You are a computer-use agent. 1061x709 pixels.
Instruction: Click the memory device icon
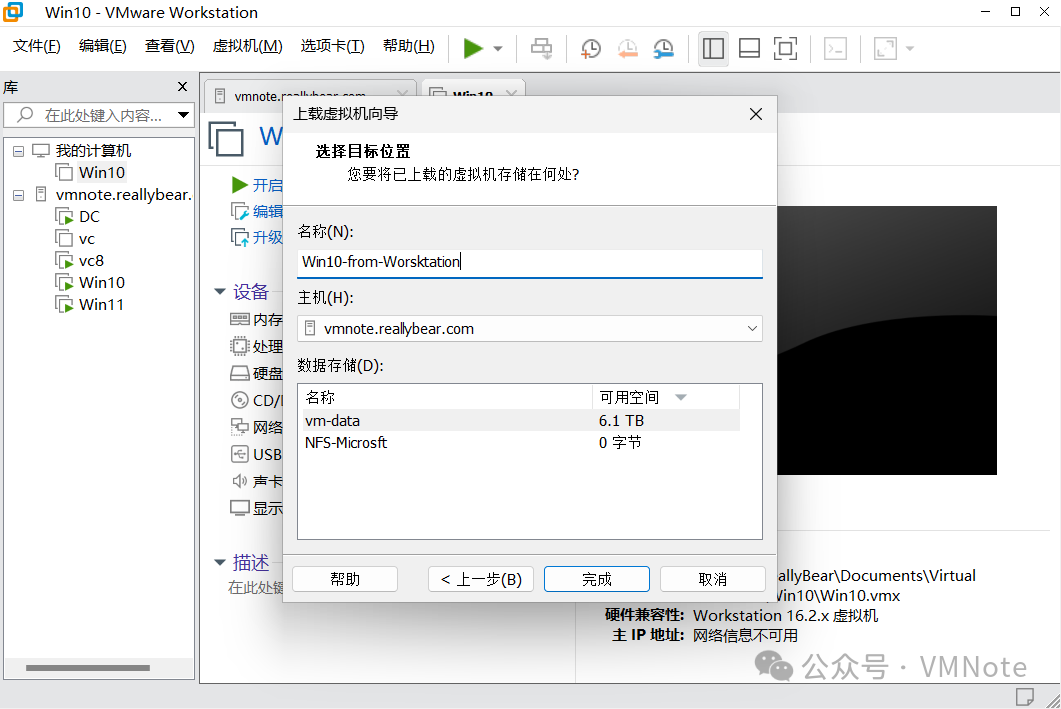tap(240, 319)
